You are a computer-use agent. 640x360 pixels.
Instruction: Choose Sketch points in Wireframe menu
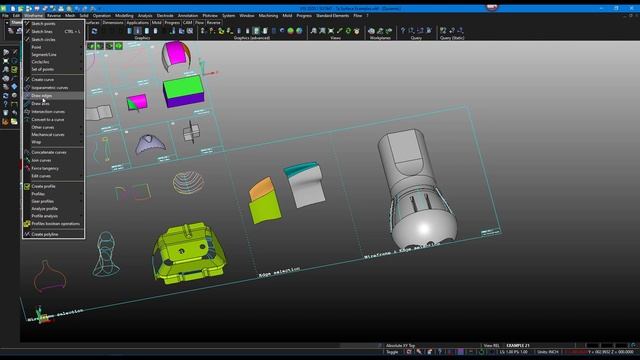[x=53, y=24]
